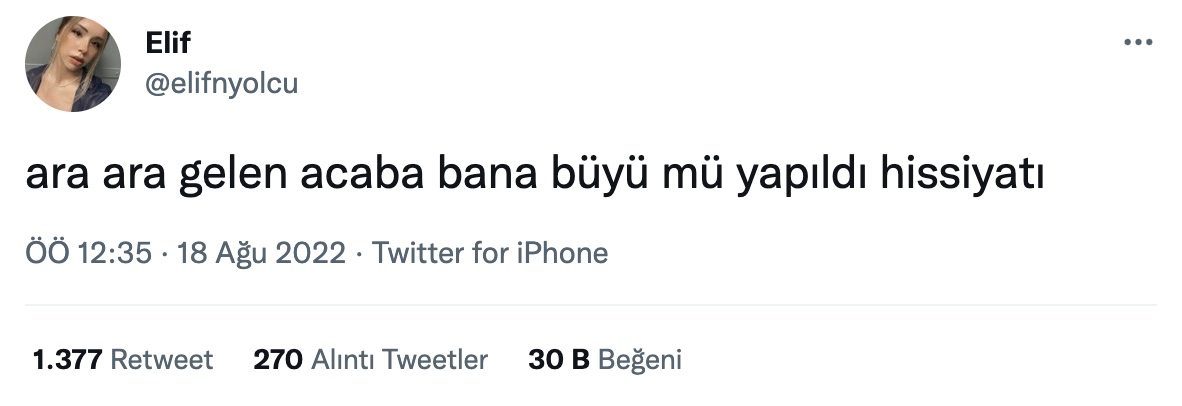Open the Beğeni likes label

[639, 360]
